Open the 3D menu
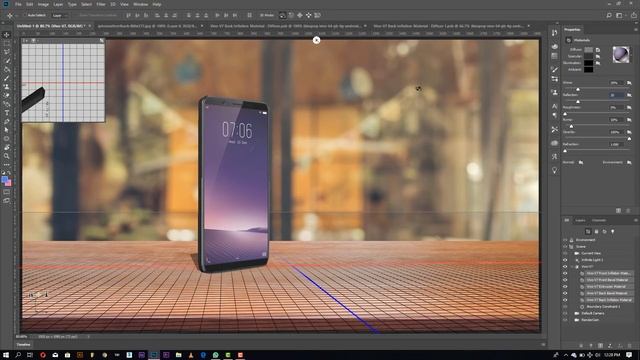Viewport: 640px width, 360px height. point(113,4)
